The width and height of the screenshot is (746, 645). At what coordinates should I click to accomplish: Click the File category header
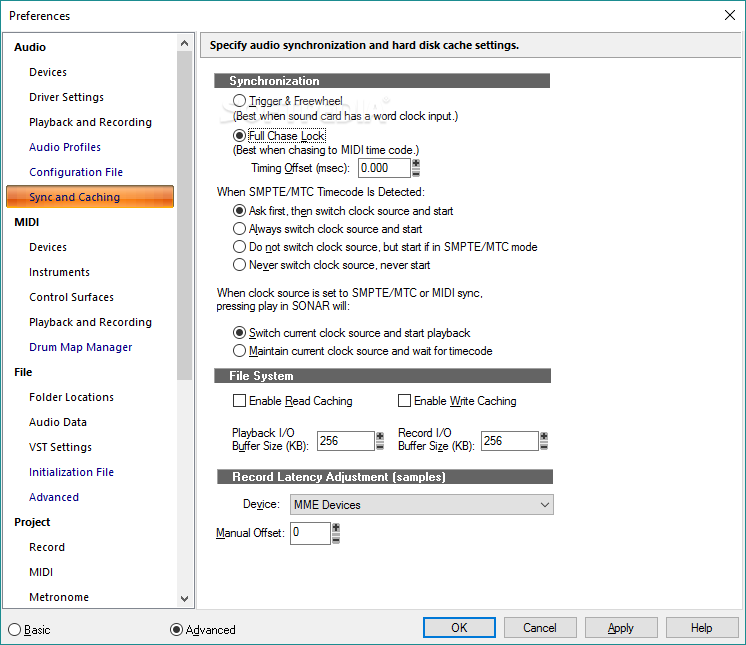click(23, 372)
